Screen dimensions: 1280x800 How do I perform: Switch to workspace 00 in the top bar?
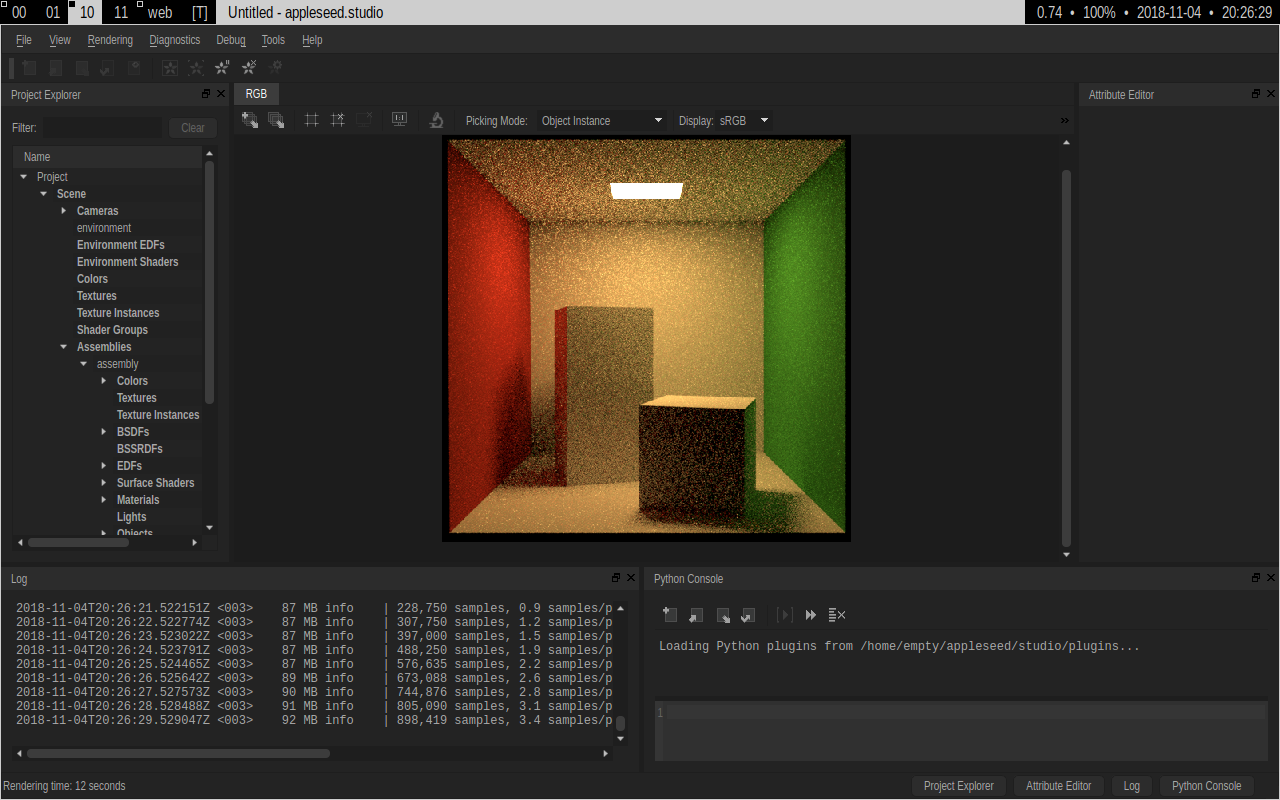19,13
